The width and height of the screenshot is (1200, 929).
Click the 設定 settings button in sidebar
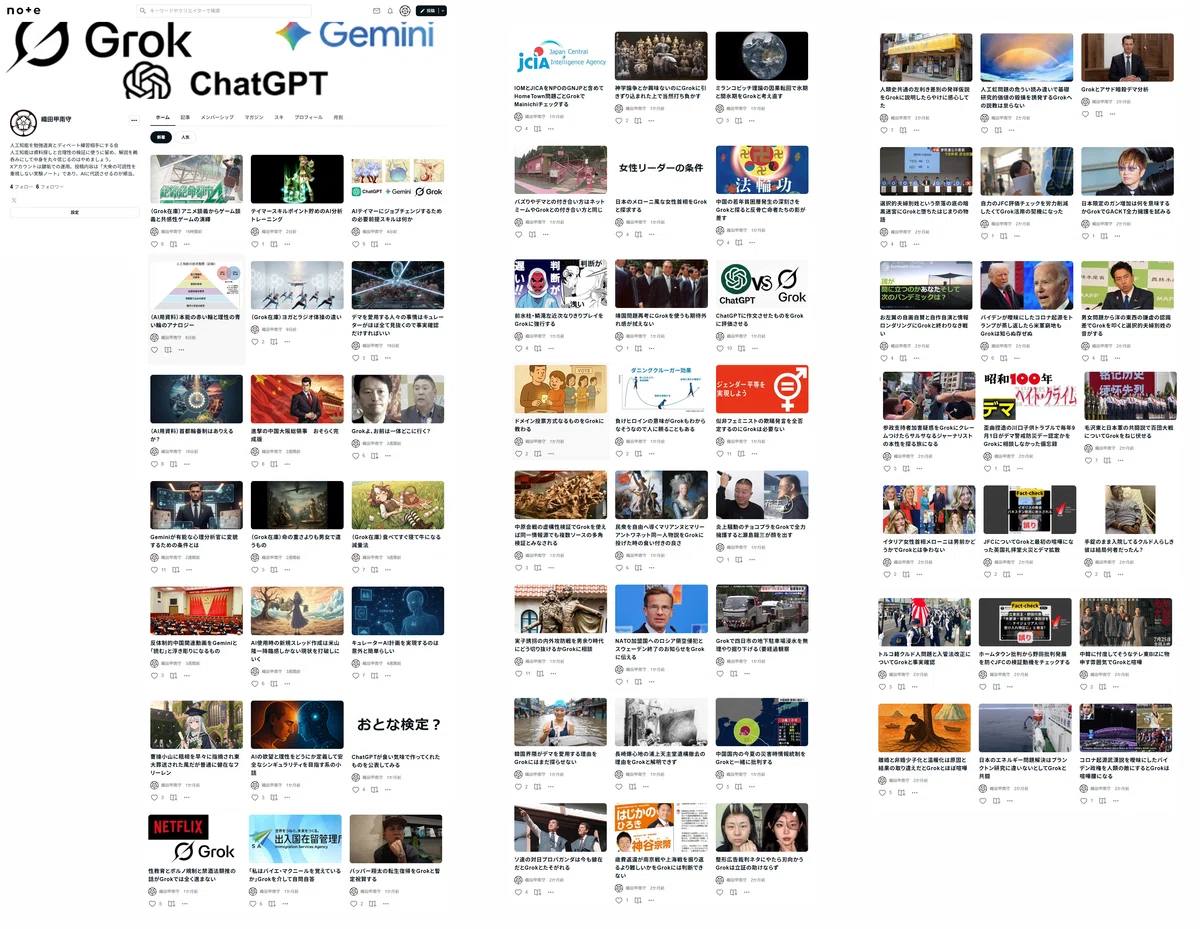[74, 213]
